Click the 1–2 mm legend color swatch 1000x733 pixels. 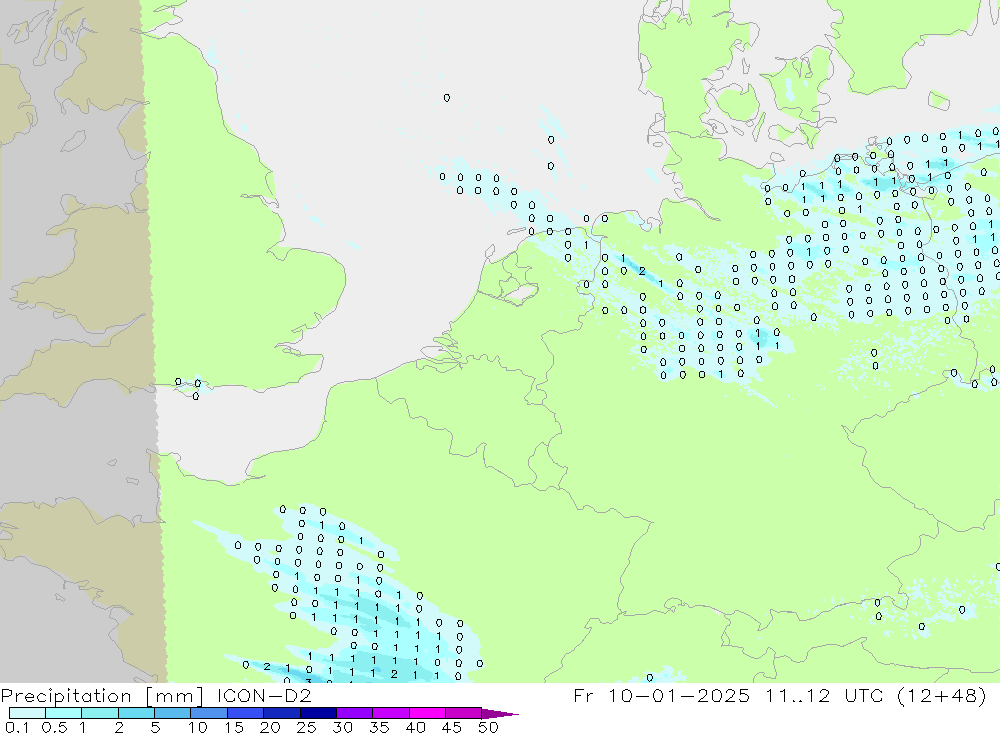tap(99, 713)
